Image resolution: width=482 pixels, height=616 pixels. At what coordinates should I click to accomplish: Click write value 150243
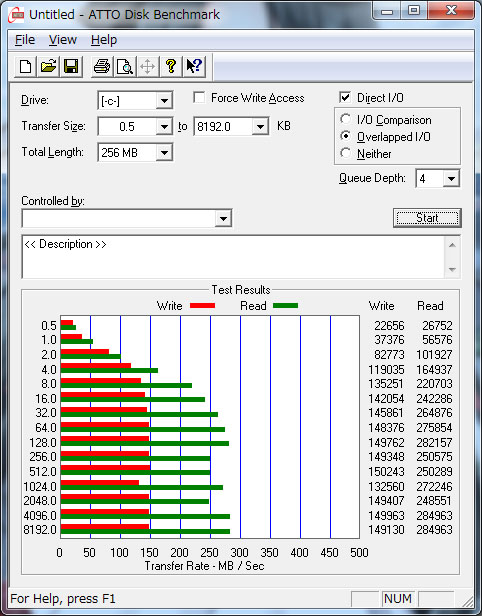click(x=386, y=471)
